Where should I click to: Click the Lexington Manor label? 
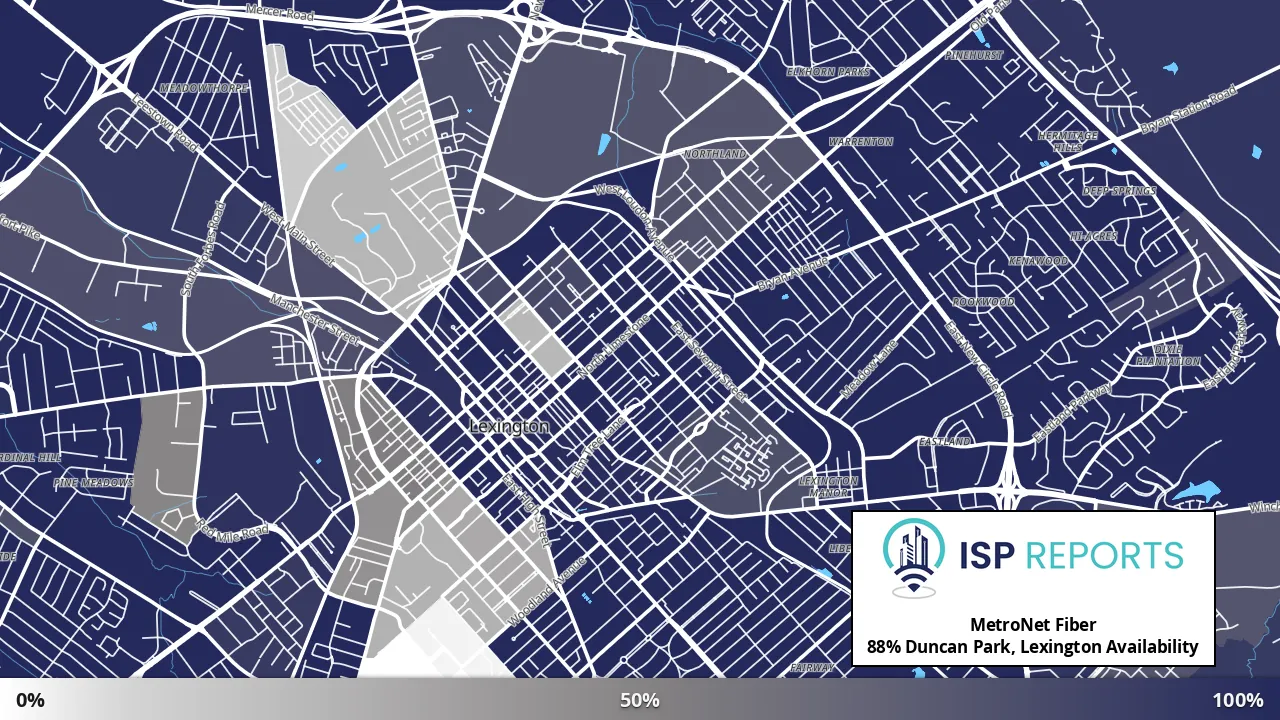829,487
